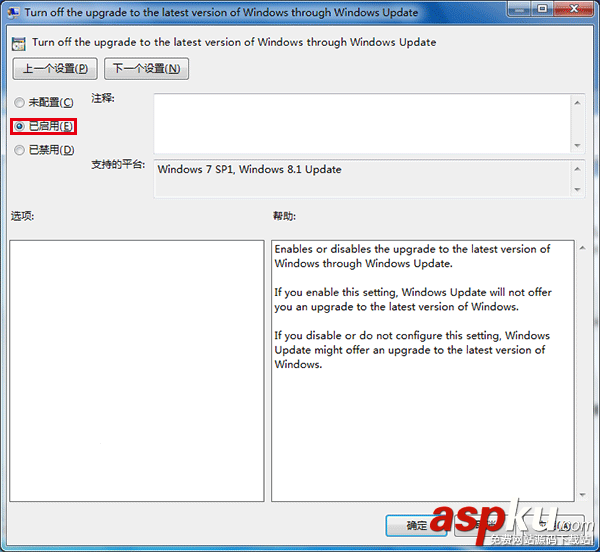Select the 未配置(C) radio button
Image resolution: width=600 pixels, height=552 pixels.
(19, 103)
